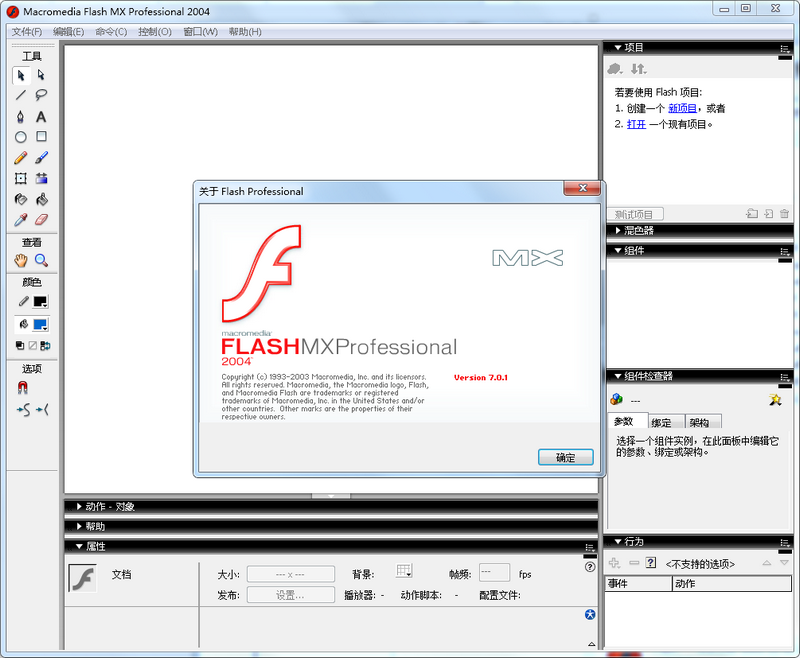Image resolution: width=800 pixels, height=658 pixels.
Task: Select the Zoom tool under 查看
Action: pos(41,260)
